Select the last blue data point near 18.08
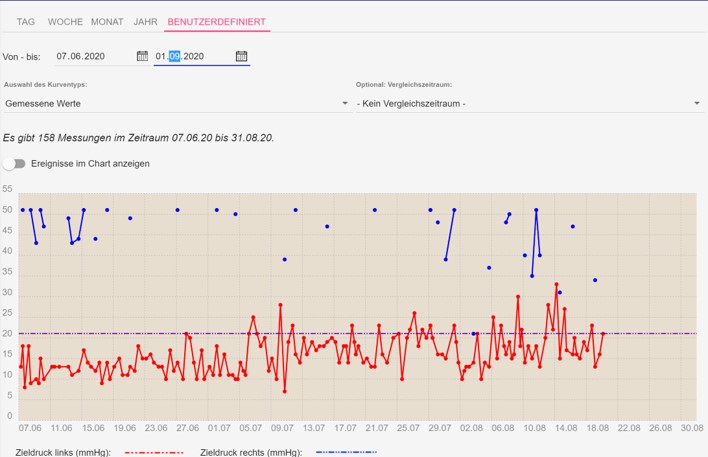The height and width of the screenshot is (457, 708). [x=595, y=280]
